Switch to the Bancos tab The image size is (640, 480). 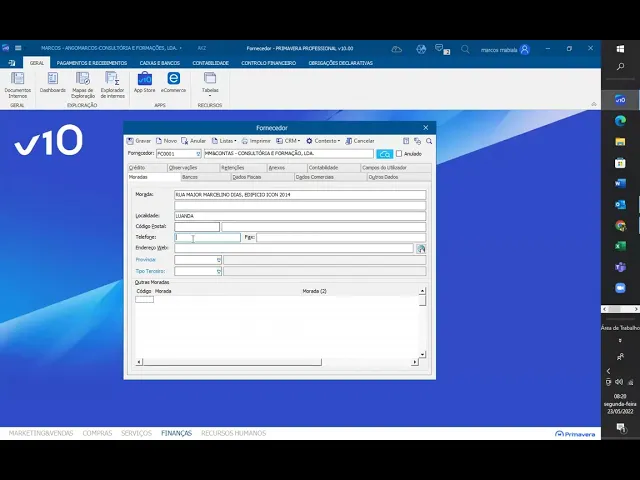tap(205, 177)
